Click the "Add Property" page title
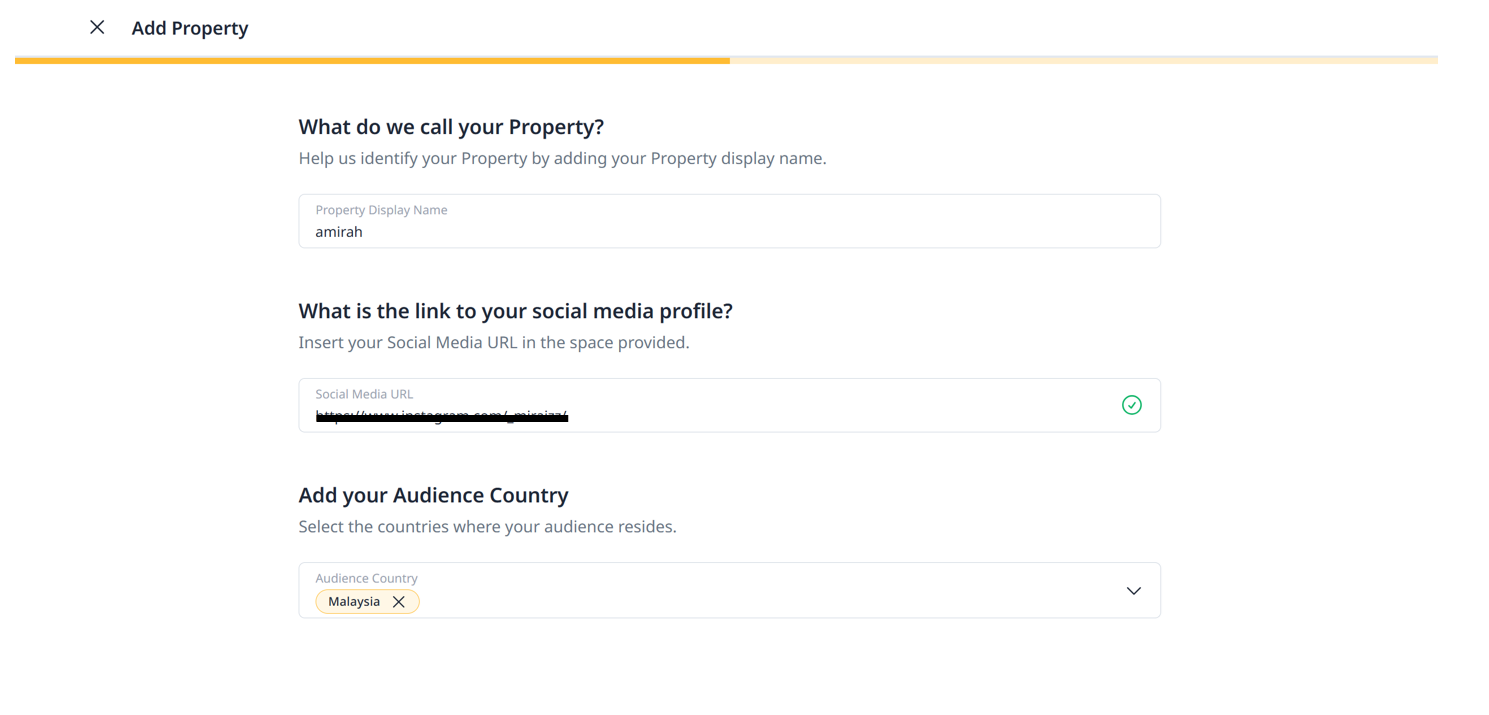This screenshot has height=715, width=1489. pos(190,28)
